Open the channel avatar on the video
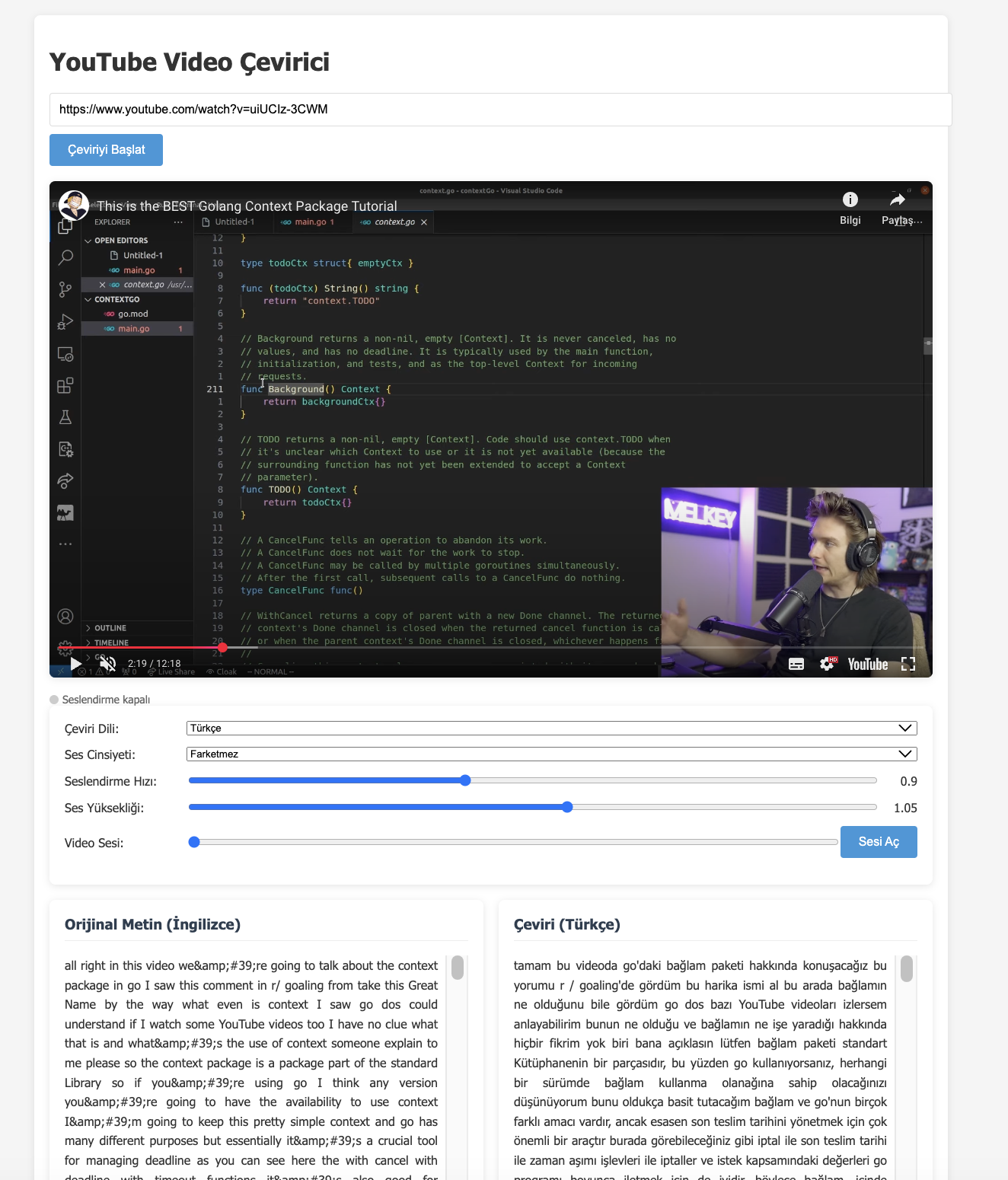The width and height of the screenshot is (1008, 1180). tap(74, 206)
